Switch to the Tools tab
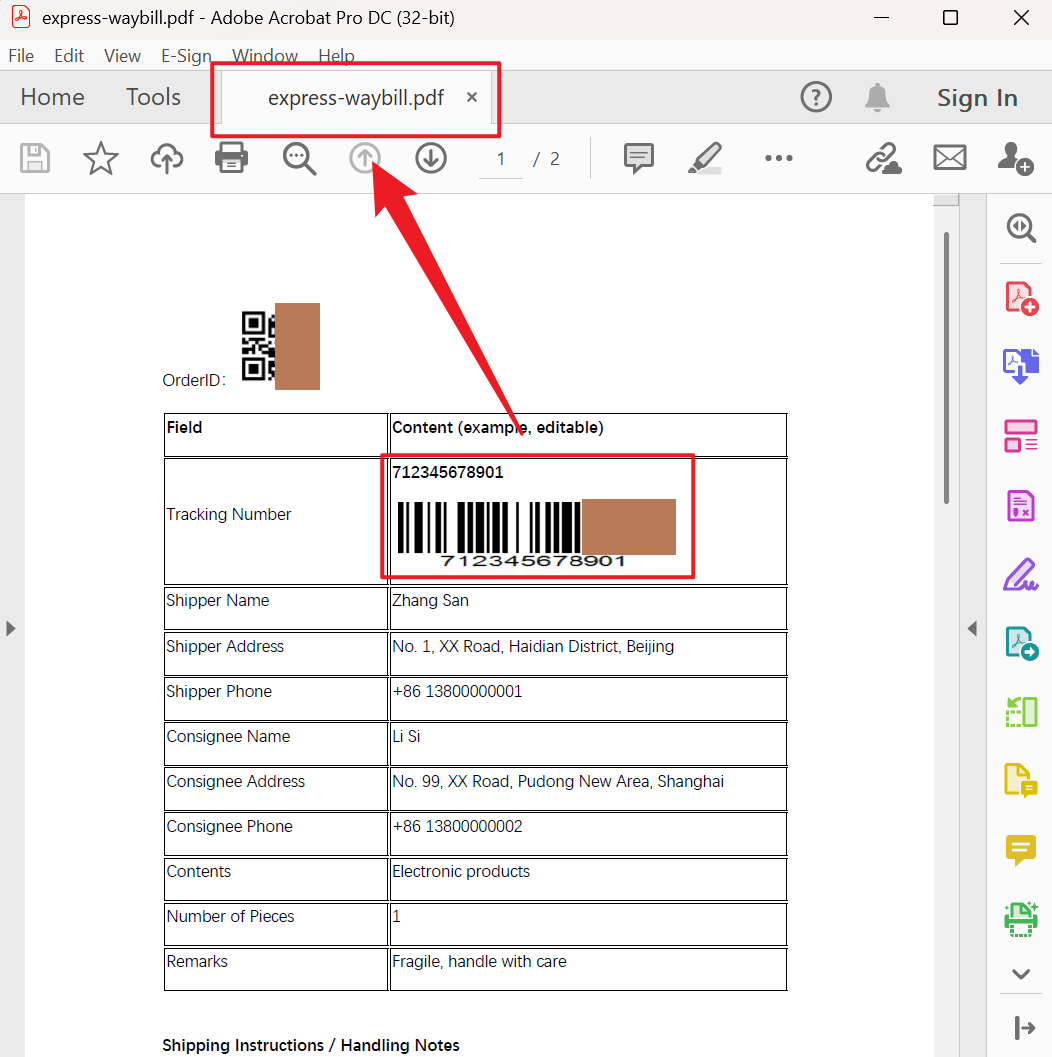 pos(153,97)
